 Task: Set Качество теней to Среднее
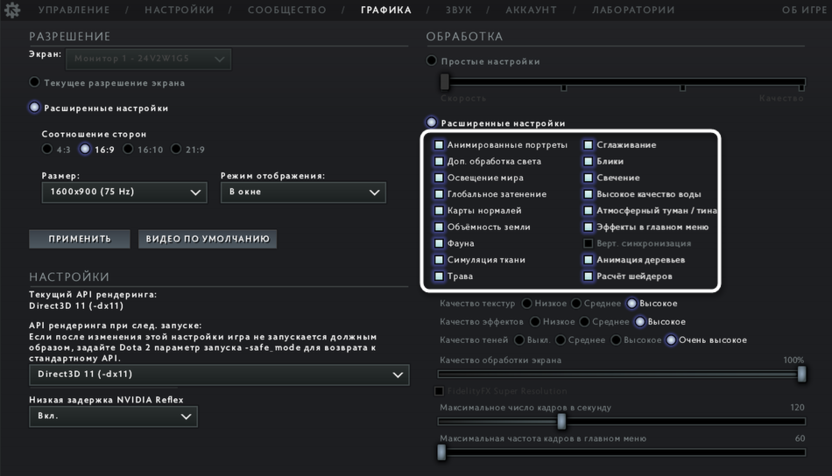coord(561,340)
